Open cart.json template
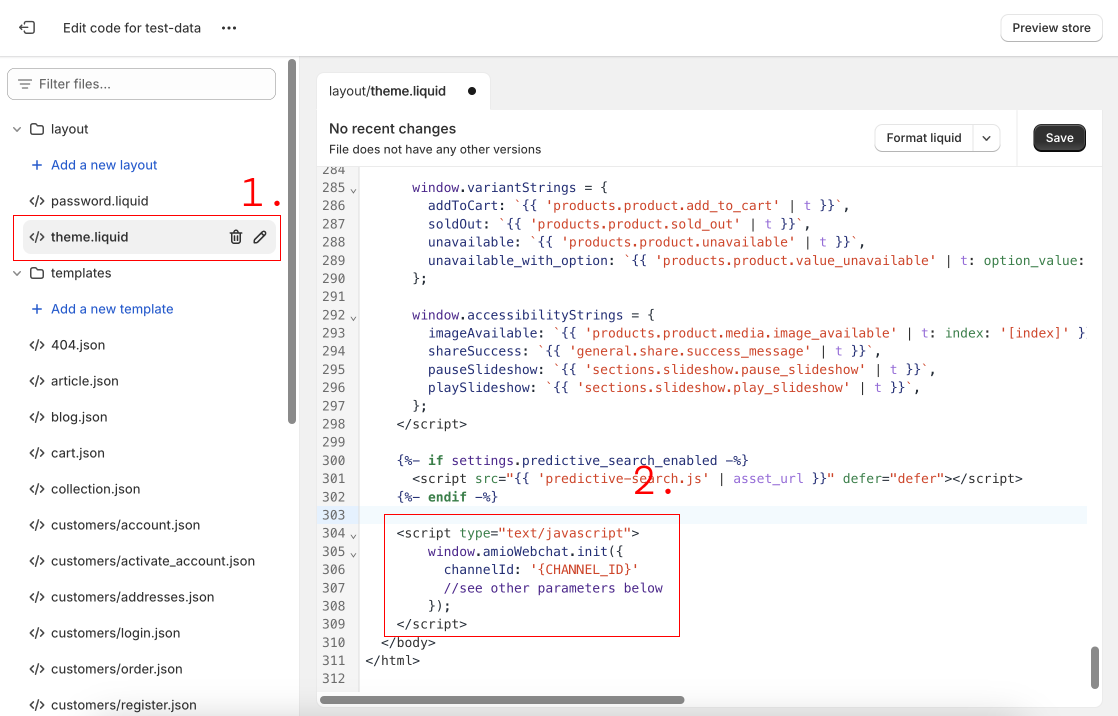 coord(78,453)
